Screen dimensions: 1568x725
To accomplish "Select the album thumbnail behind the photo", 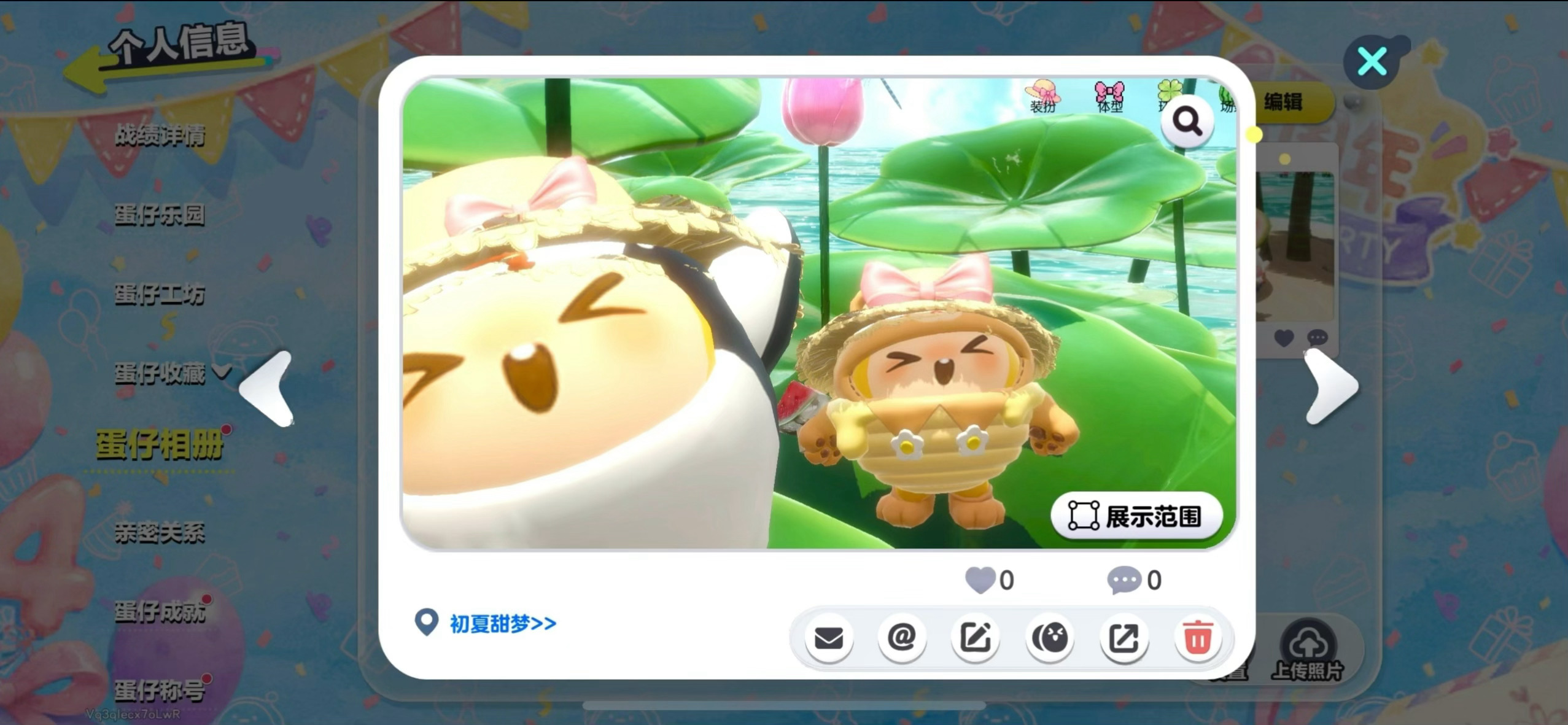I will (x=1295, y=246).
